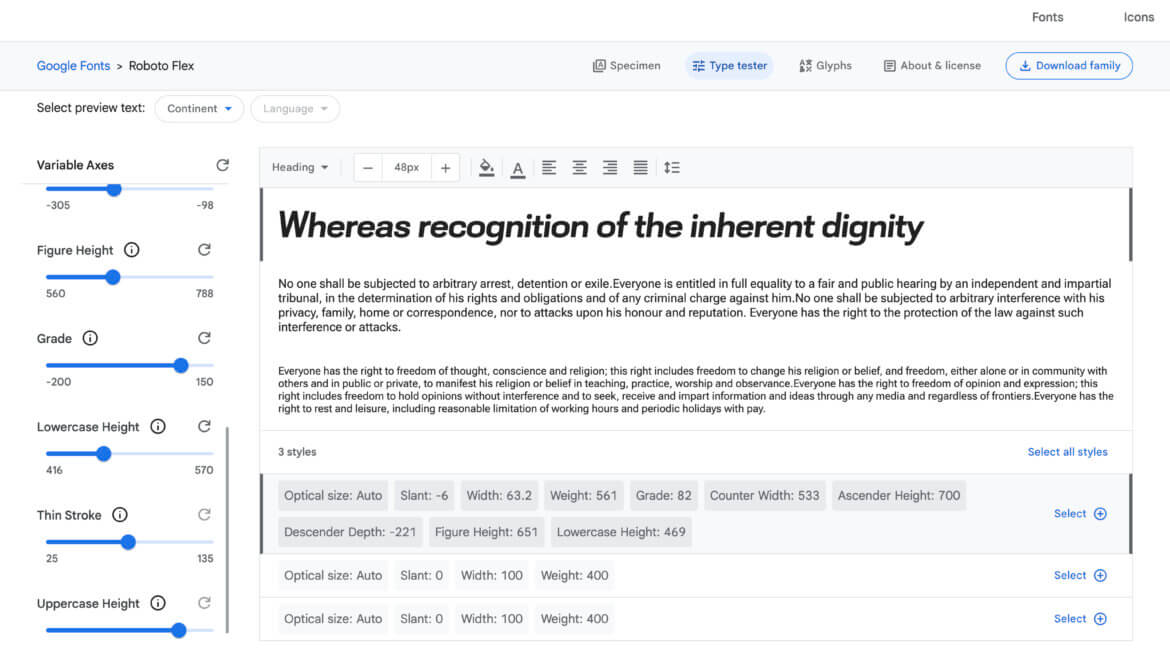Open the background color tool
Viewport: 1170px width, 660px height.
(487, 167)
